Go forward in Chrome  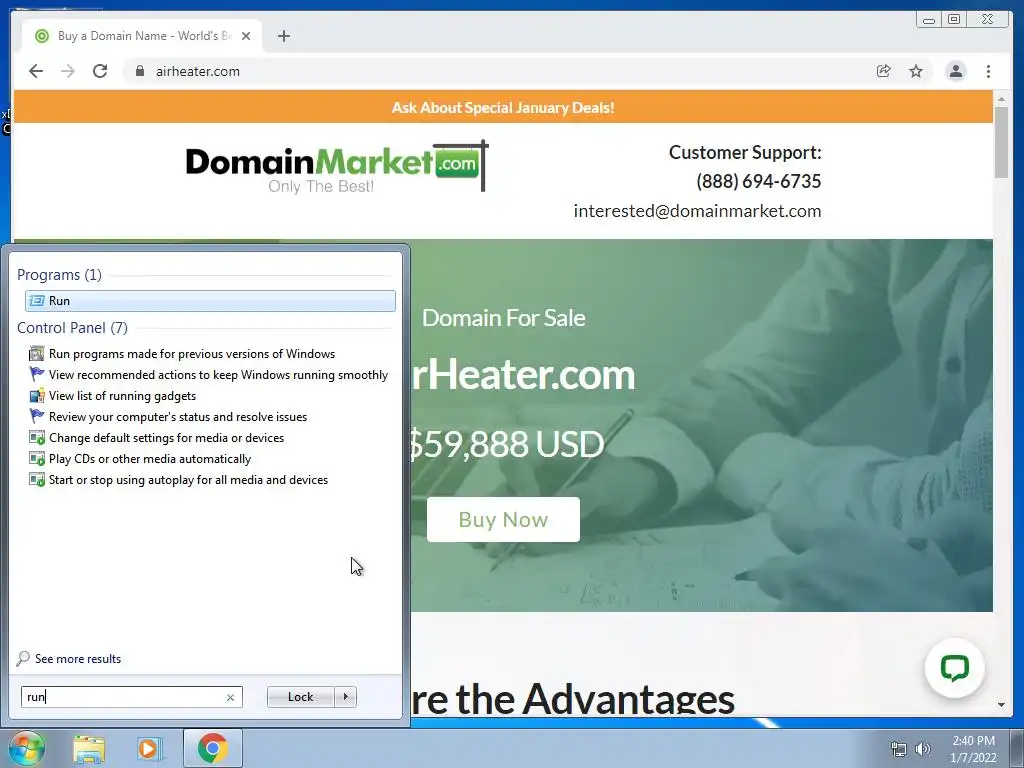[x=68, y=71]
